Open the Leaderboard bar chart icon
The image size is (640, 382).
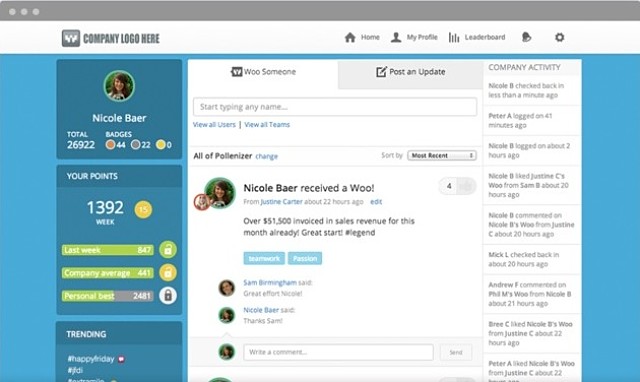[x=454, y=38]
